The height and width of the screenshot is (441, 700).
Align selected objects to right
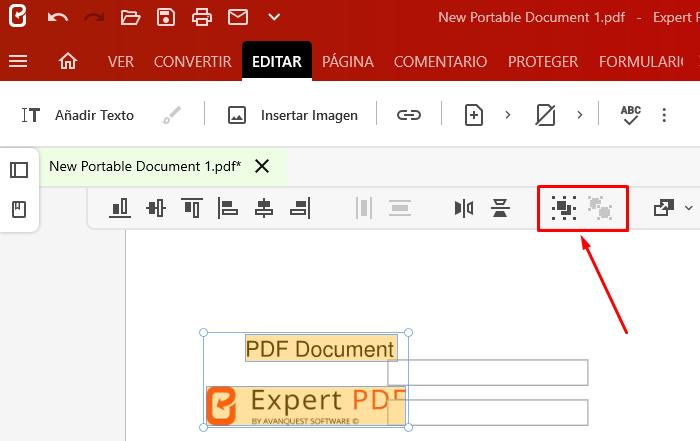pos(300,208)
